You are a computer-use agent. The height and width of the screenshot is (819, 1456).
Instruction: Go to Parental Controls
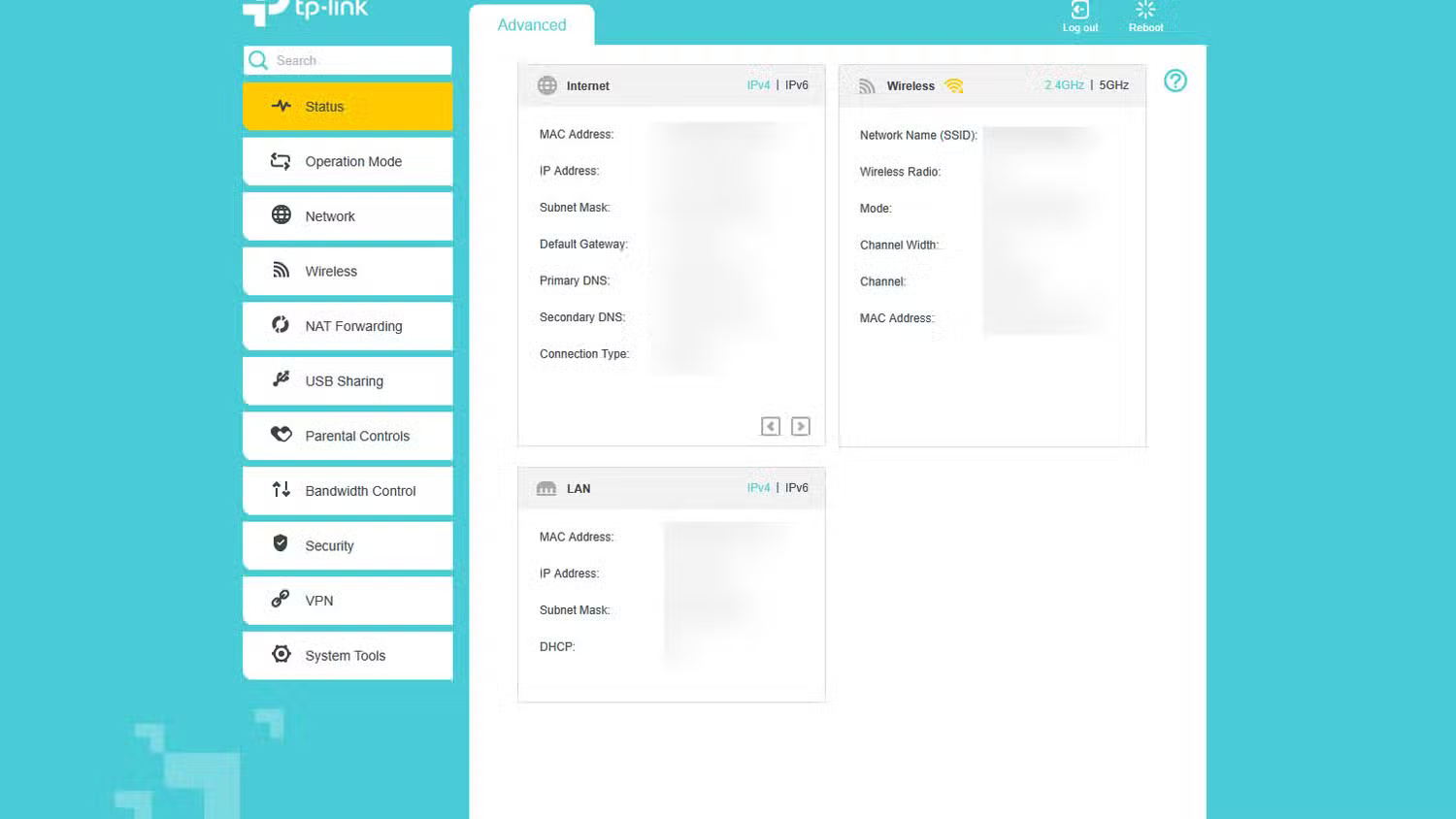tap(347, 436)
